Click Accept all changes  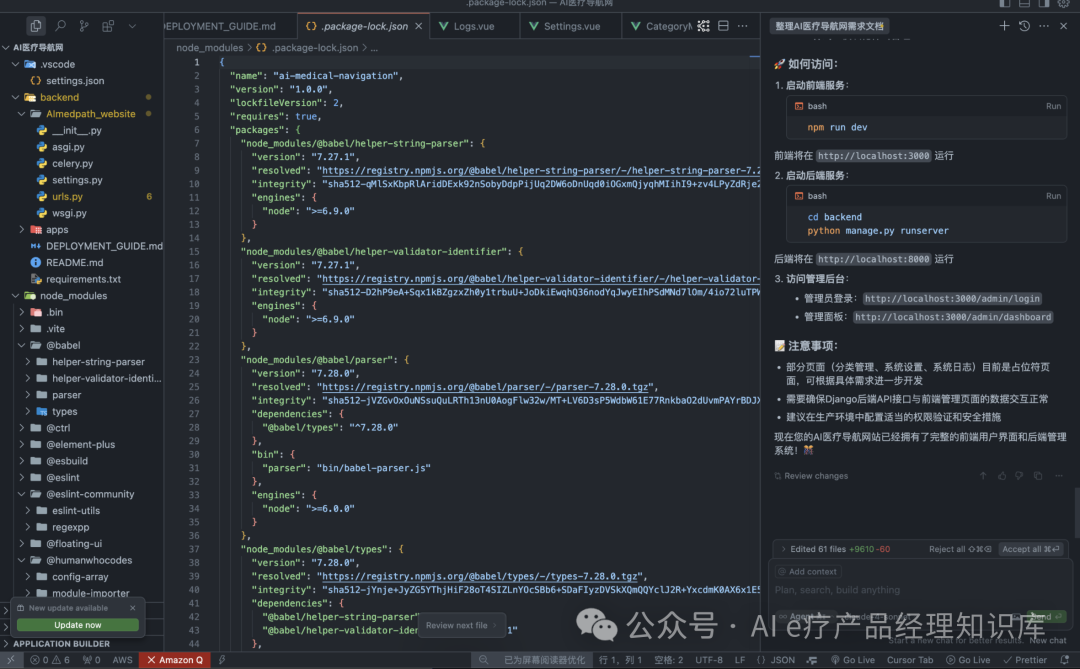click(1030, 549)
